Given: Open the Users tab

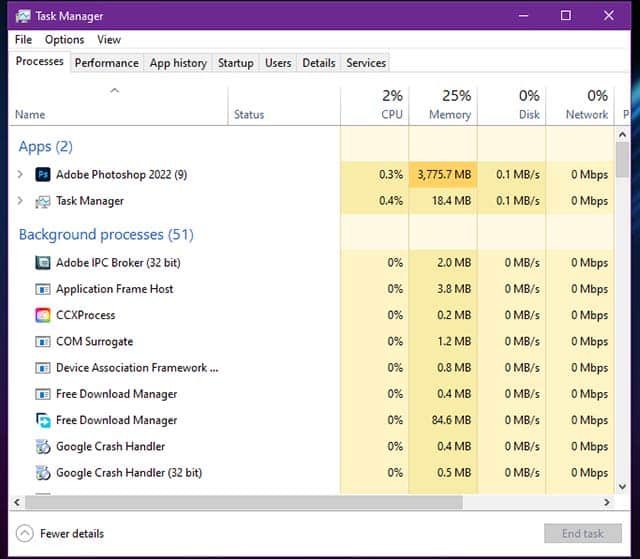Looking at the screenshot, I should pos(278,63).
